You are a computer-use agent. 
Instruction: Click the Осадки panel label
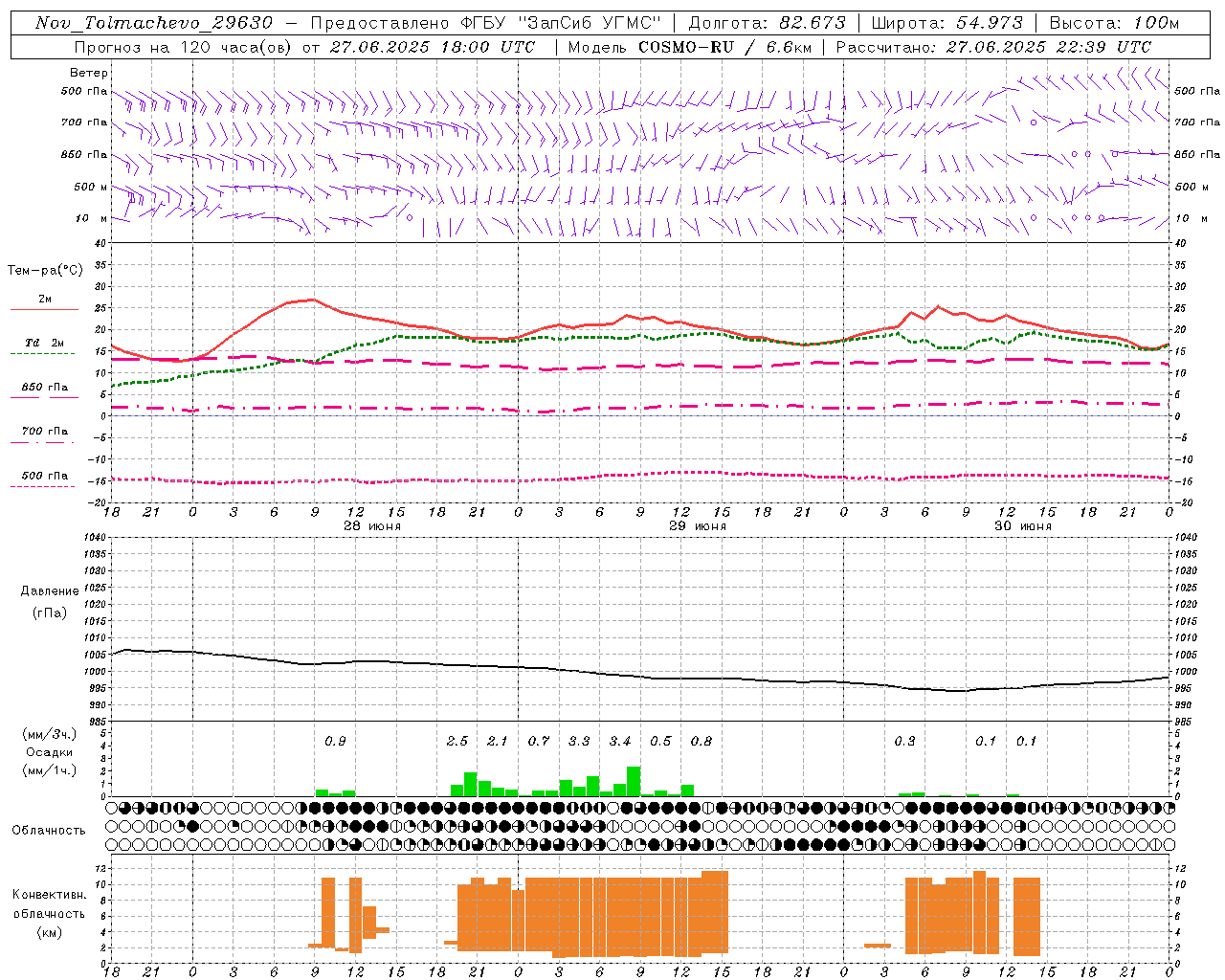click(50, 752)
